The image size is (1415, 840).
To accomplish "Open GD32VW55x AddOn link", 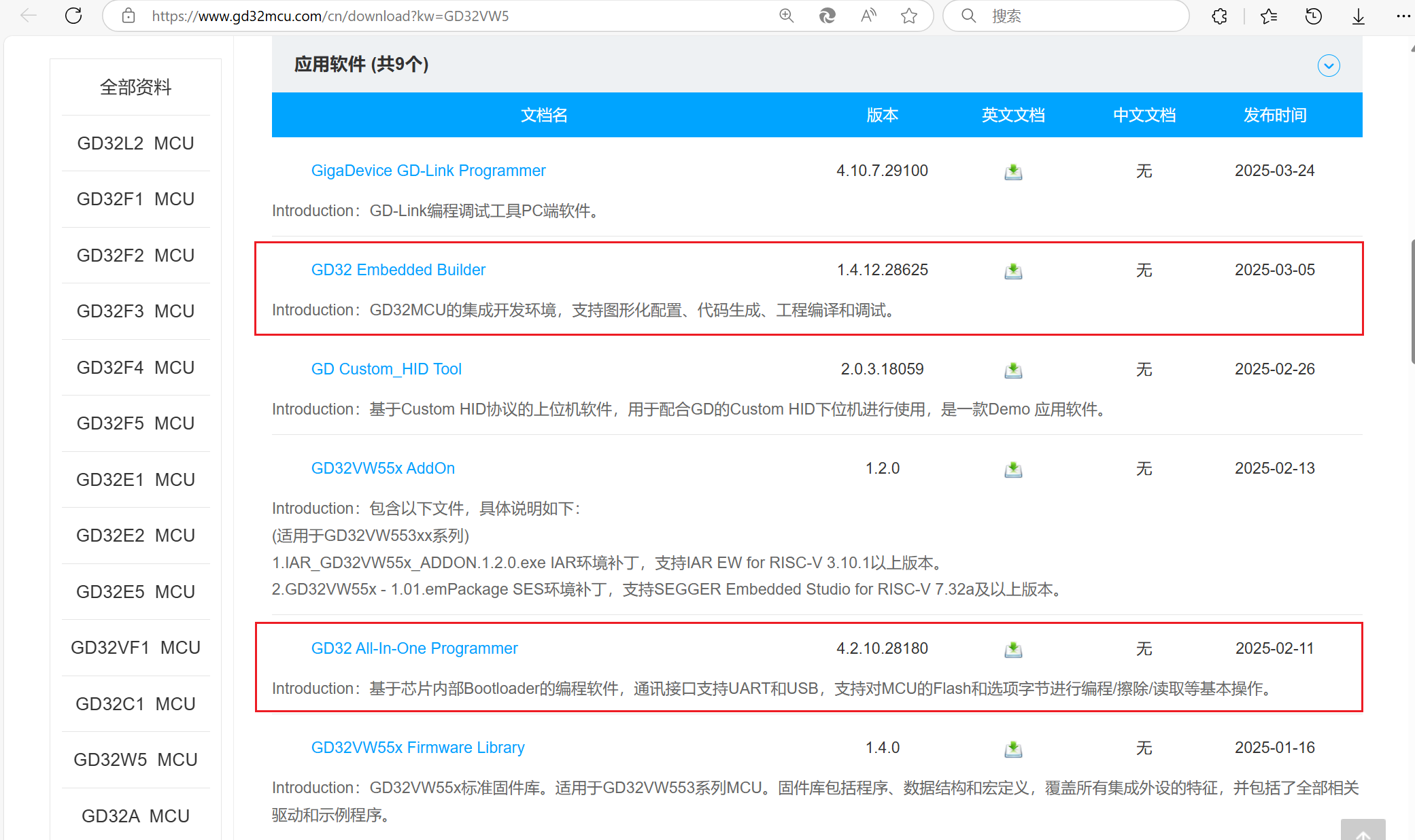I will click(x=383, y=468).
